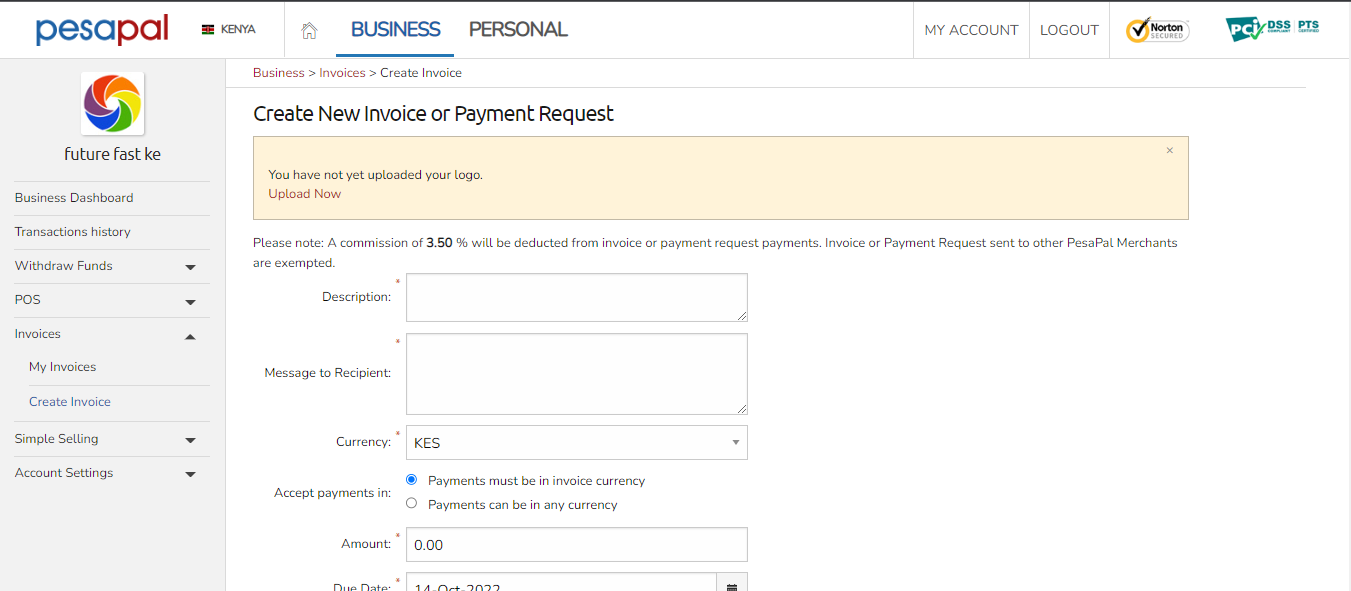Open Business Dashboard
The width and height of the screenshot is (1351, 591).
coord(74,198)
